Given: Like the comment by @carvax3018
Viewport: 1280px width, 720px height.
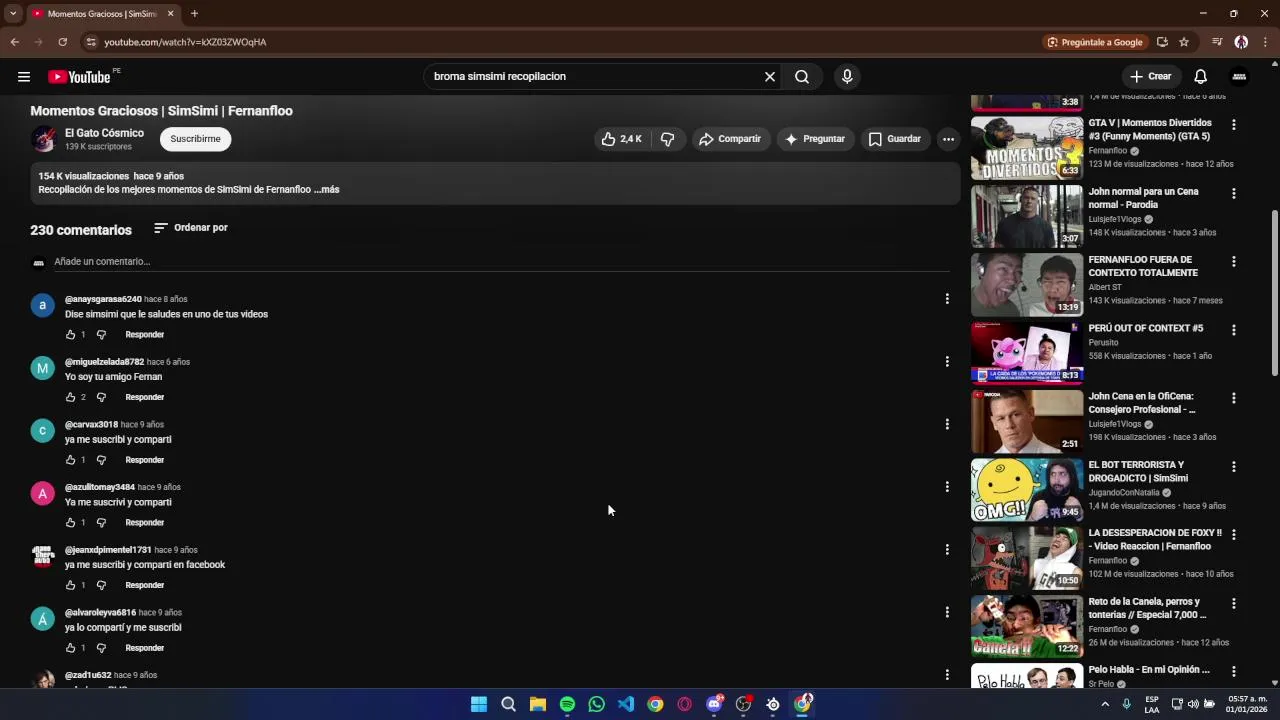Looking at the screenshot, I should 70,460.
